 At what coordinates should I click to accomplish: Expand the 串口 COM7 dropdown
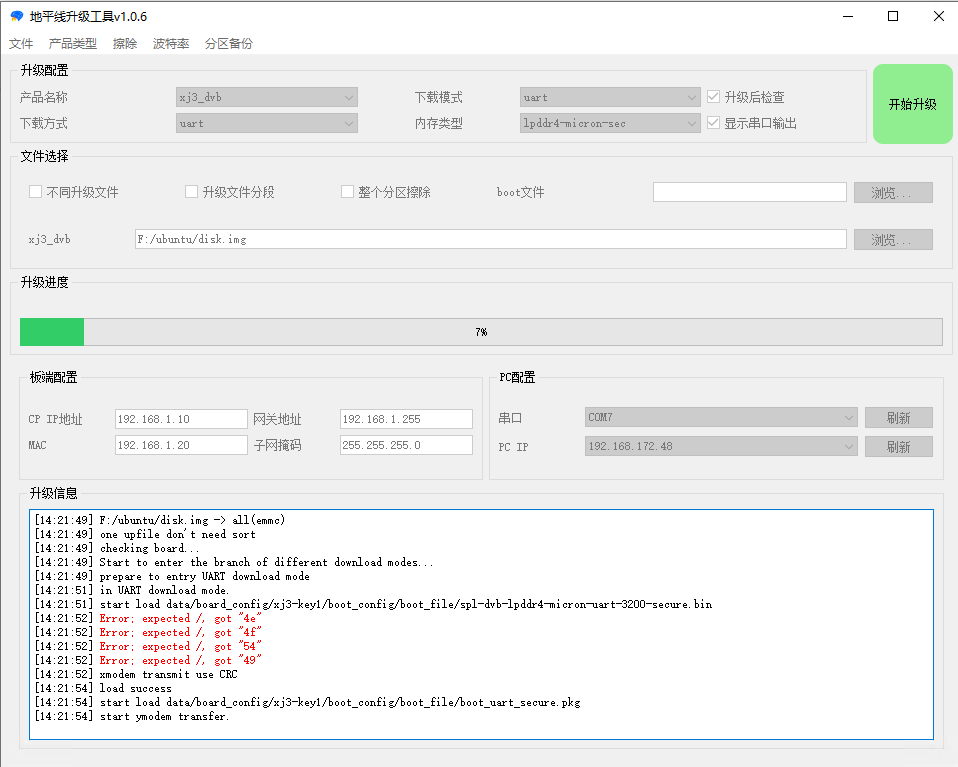721,417
